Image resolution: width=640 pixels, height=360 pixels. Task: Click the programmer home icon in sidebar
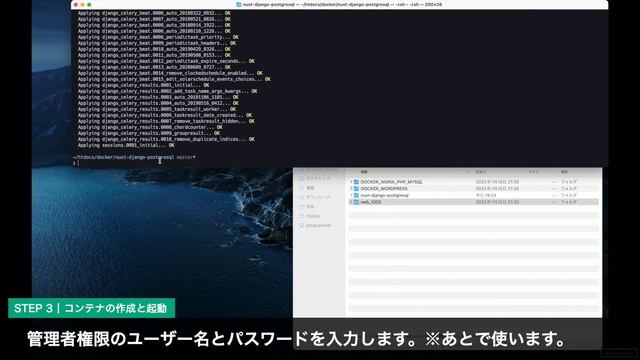[302, 225]
